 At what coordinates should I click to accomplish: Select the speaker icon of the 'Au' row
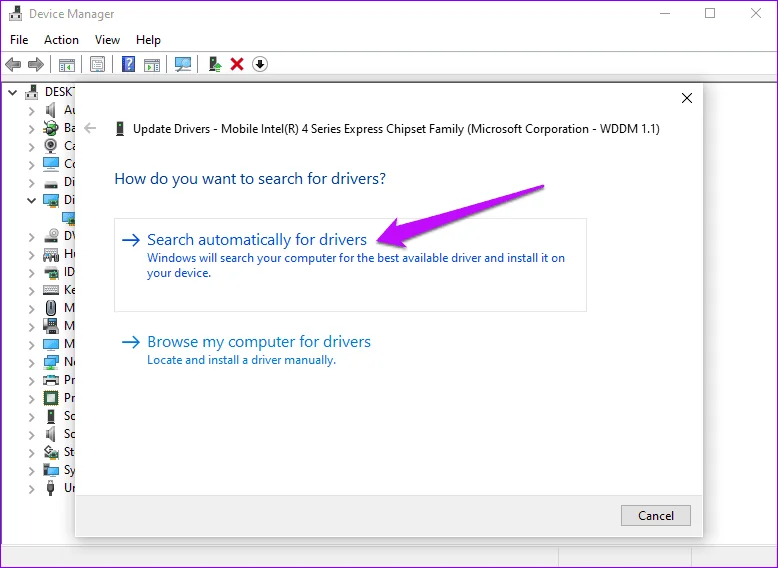click(51, 110)
